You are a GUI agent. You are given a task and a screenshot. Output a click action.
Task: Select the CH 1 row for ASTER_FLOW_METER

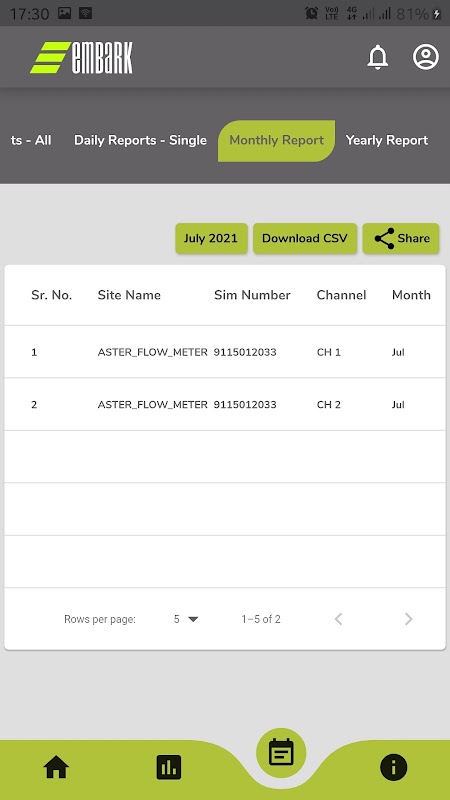(x=225, y=352)
